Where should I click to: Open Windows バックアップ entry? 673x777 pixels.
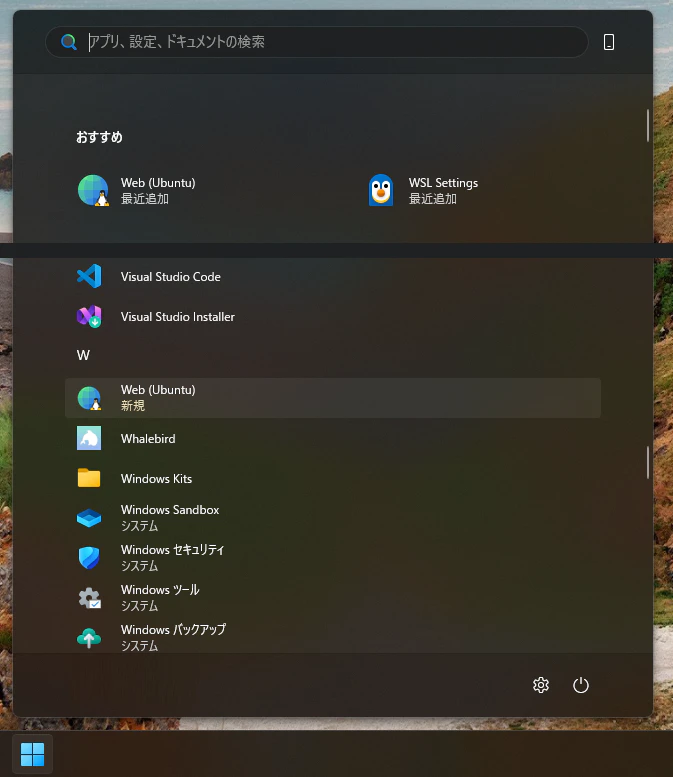(333, 636)
